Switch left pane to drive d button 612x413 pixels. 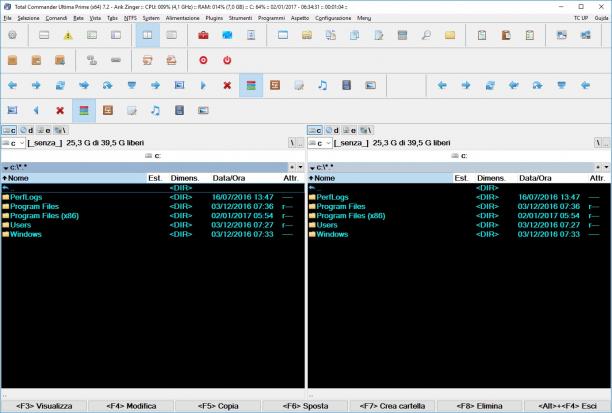(x=27, y=130)
